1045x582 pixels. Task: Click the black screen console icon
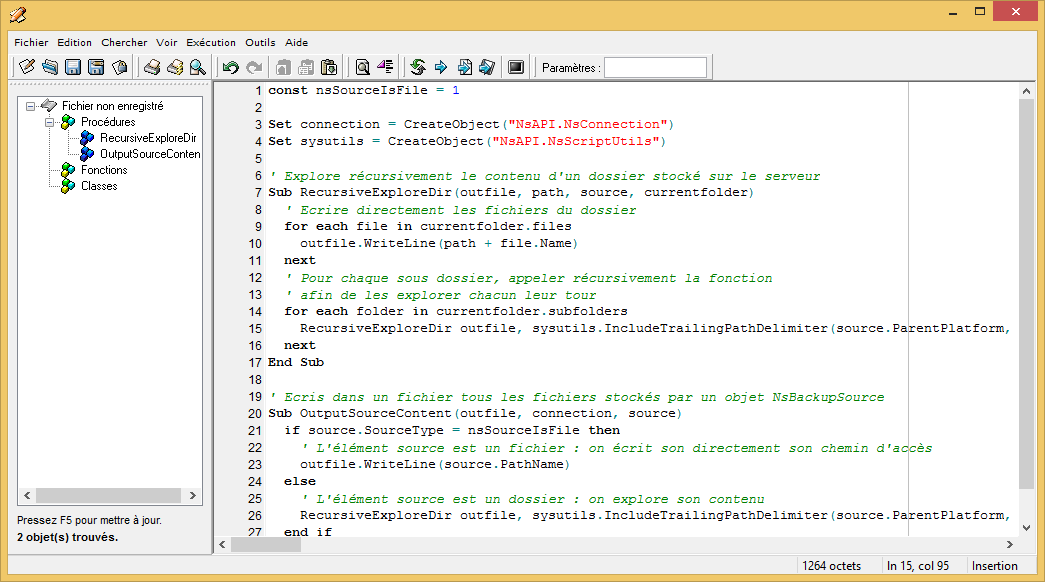[516, 68]
